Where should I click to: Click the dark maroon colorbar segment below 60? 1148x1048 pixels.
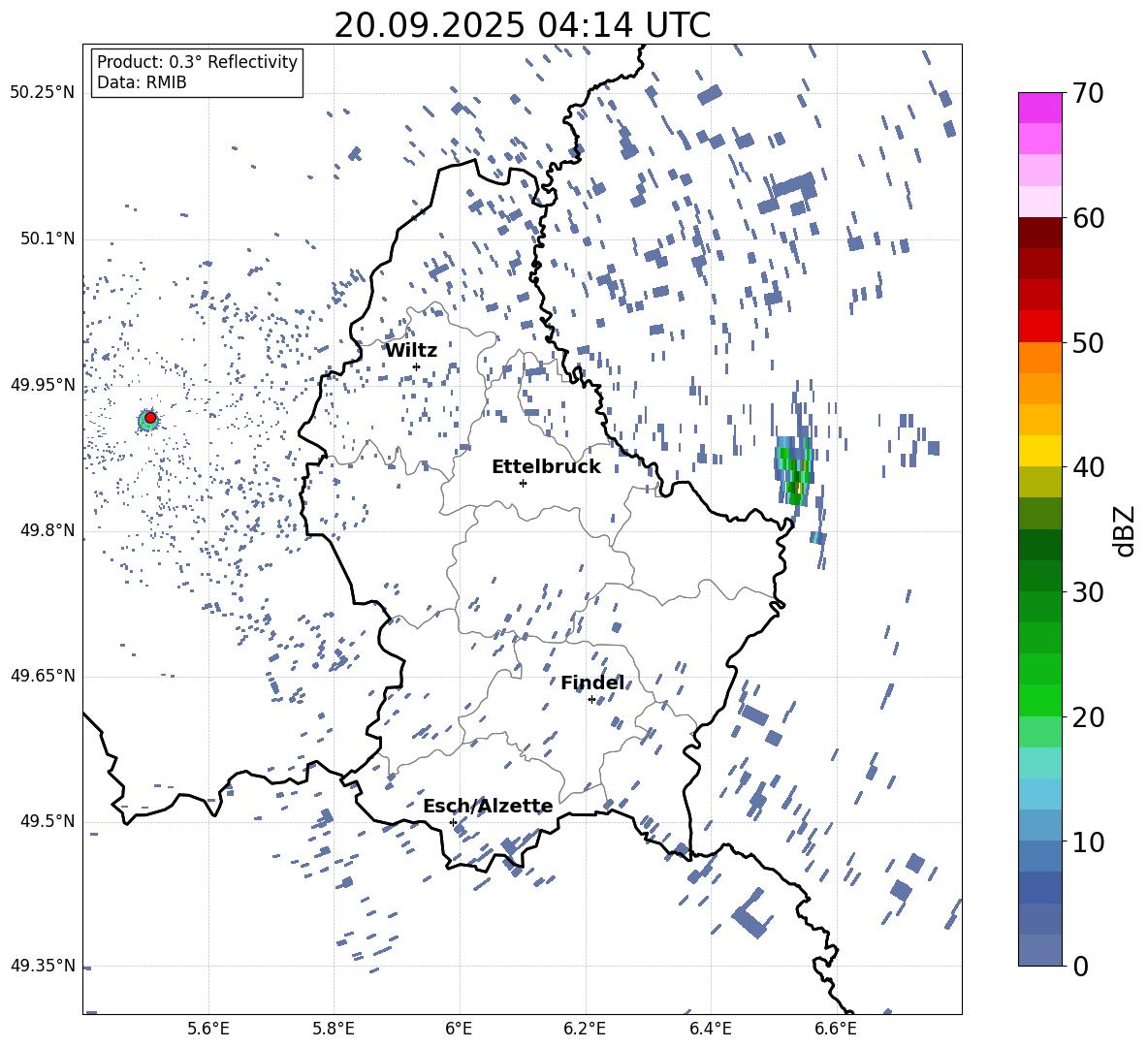point(1039,233)
